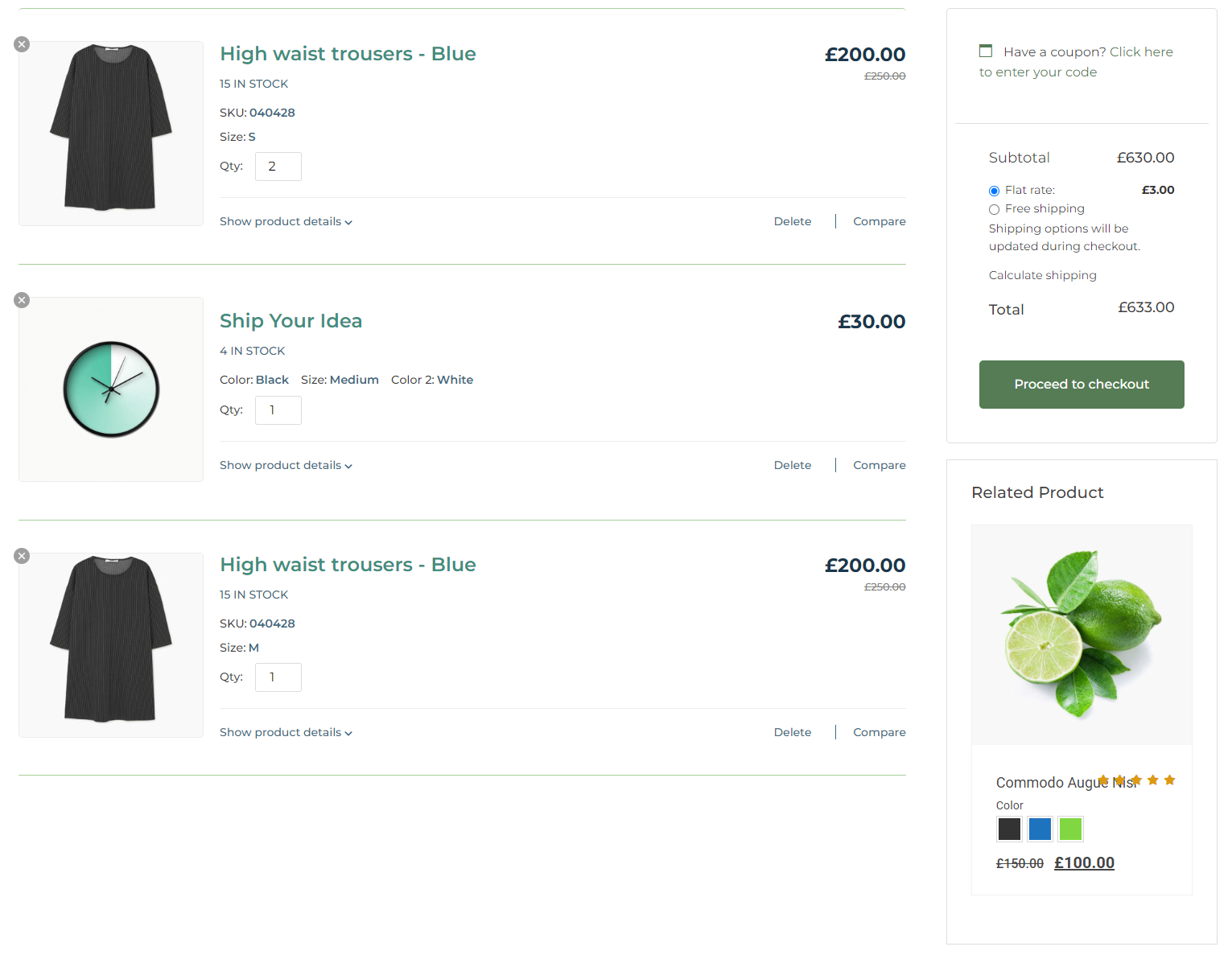Expand product details for size M trousers
Screen dimensions: 1232x959
click(286, 732)
